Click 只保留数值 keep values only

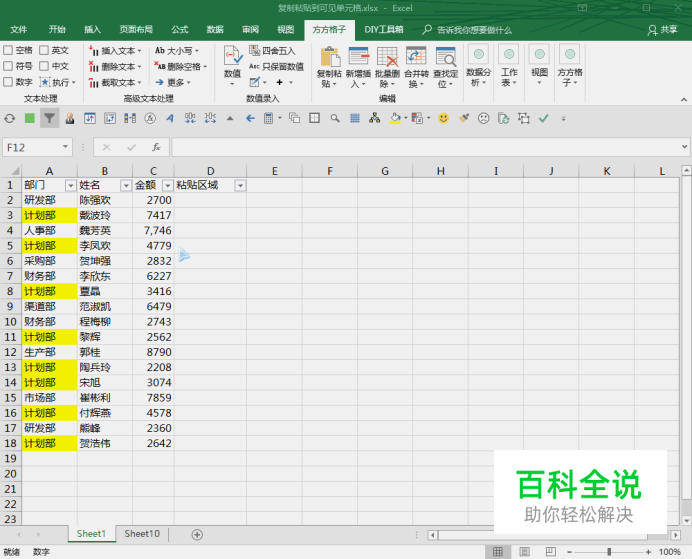coord(276,67)
